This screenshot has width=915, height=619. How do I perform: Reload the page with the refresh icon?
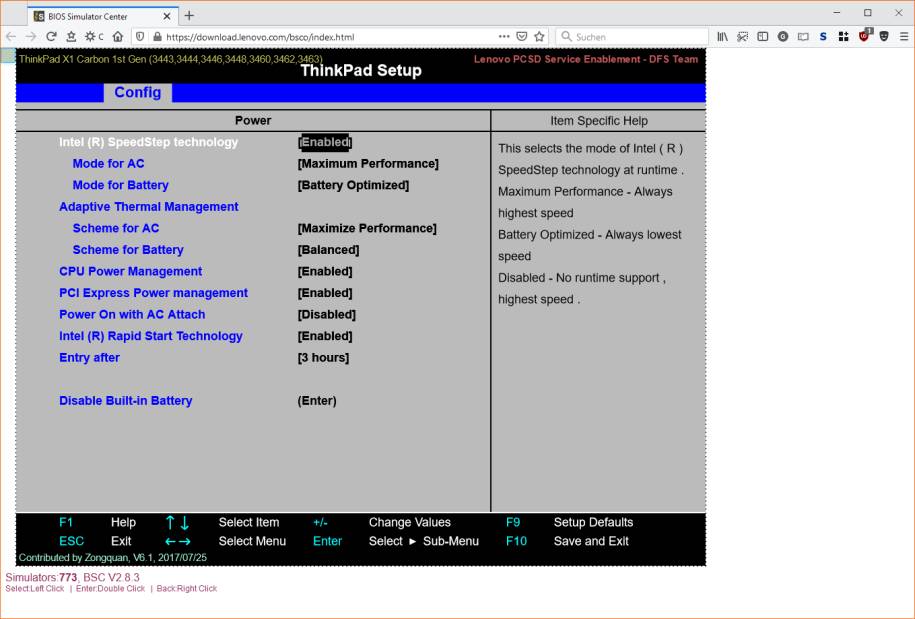point(50,36)
